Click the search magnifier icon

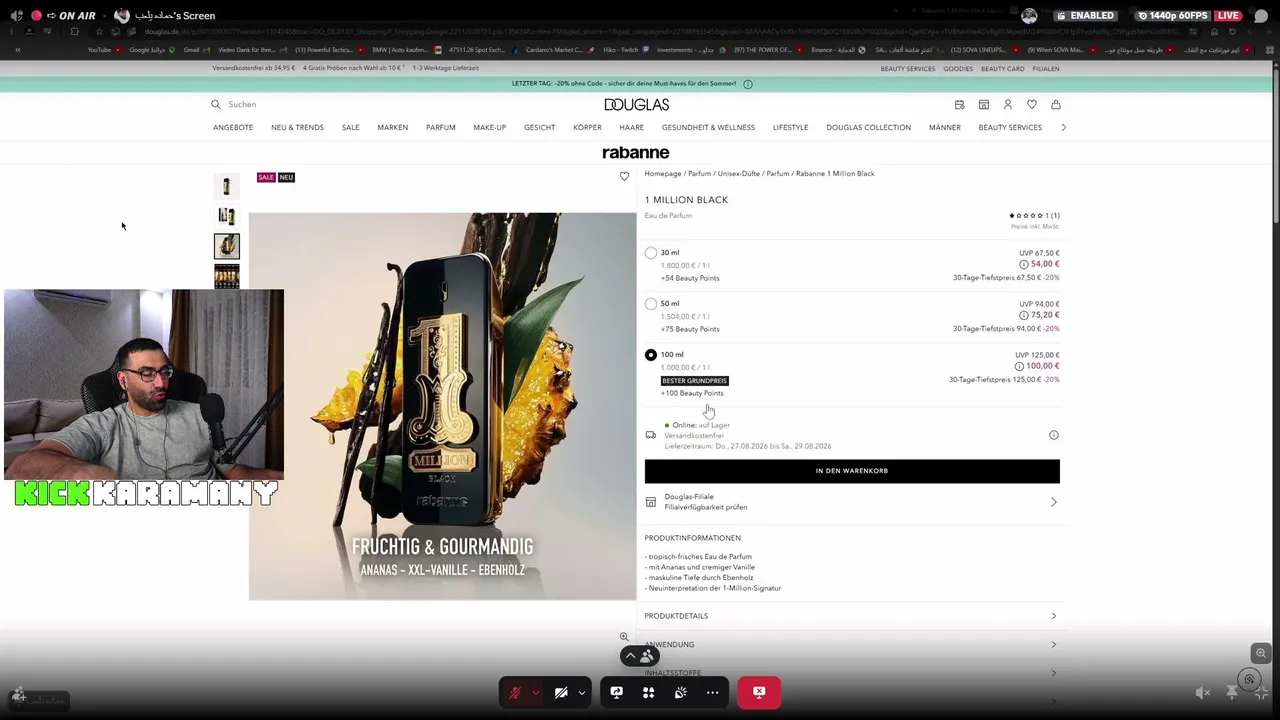tap(215, 104)
